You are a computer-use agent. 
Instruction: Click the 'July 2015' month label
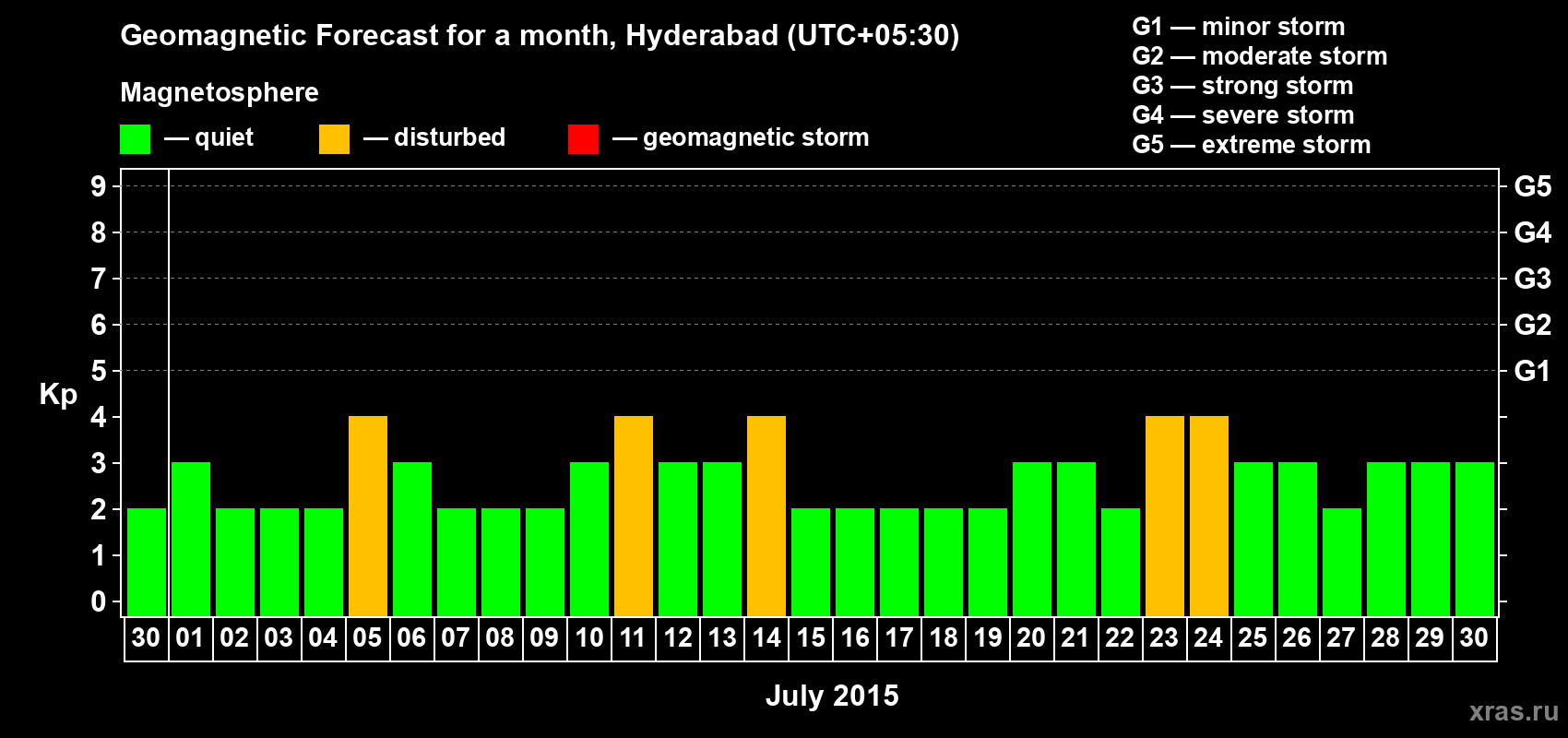(832, 696)
